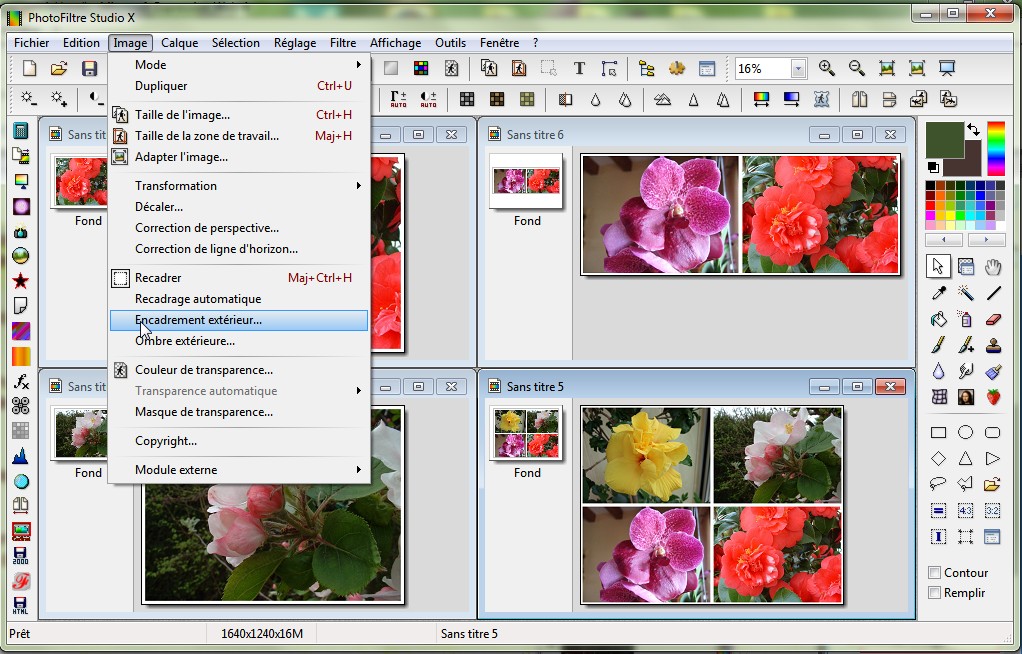Click the HTML save icon in left sidebar
This screenshot has width=1022, height=654.
pos(21,605)
